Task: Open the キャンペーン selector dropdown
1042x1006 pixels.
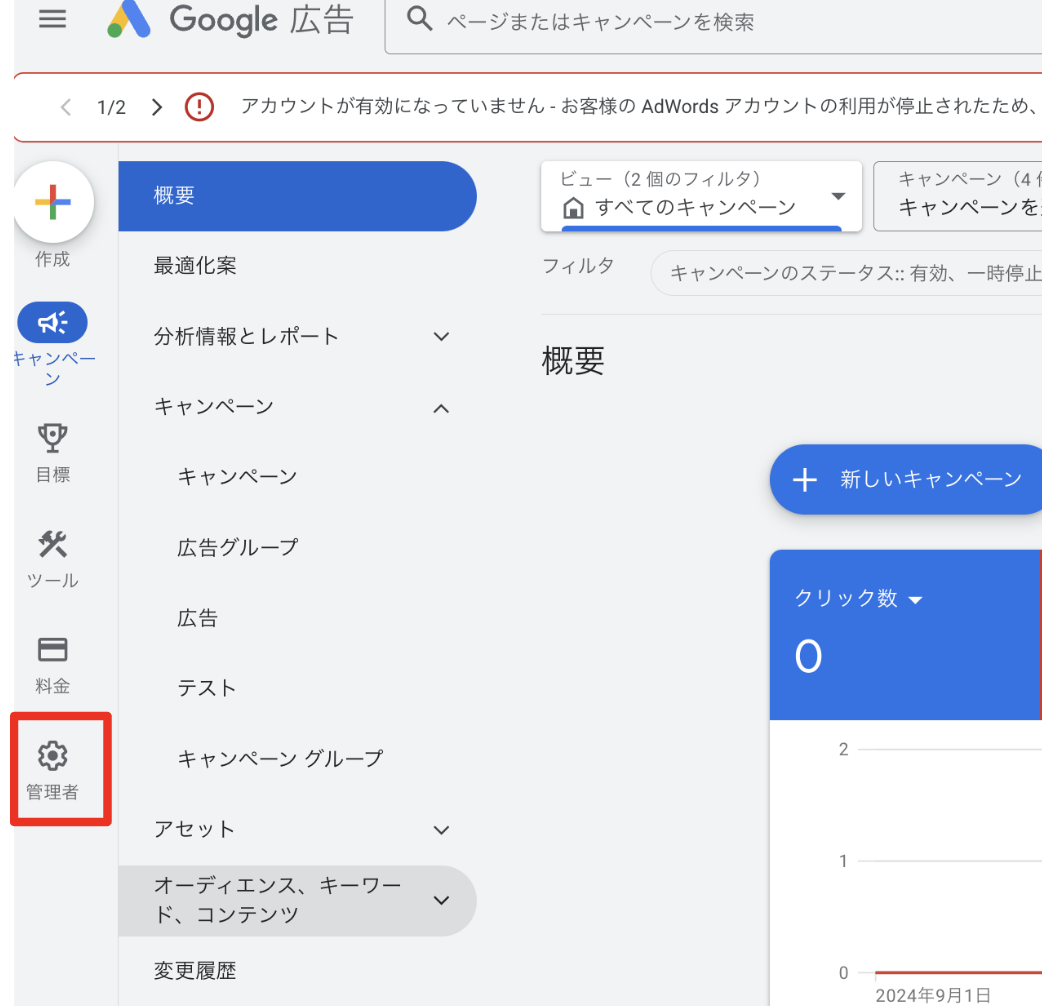Action: [x=958, y=196]
